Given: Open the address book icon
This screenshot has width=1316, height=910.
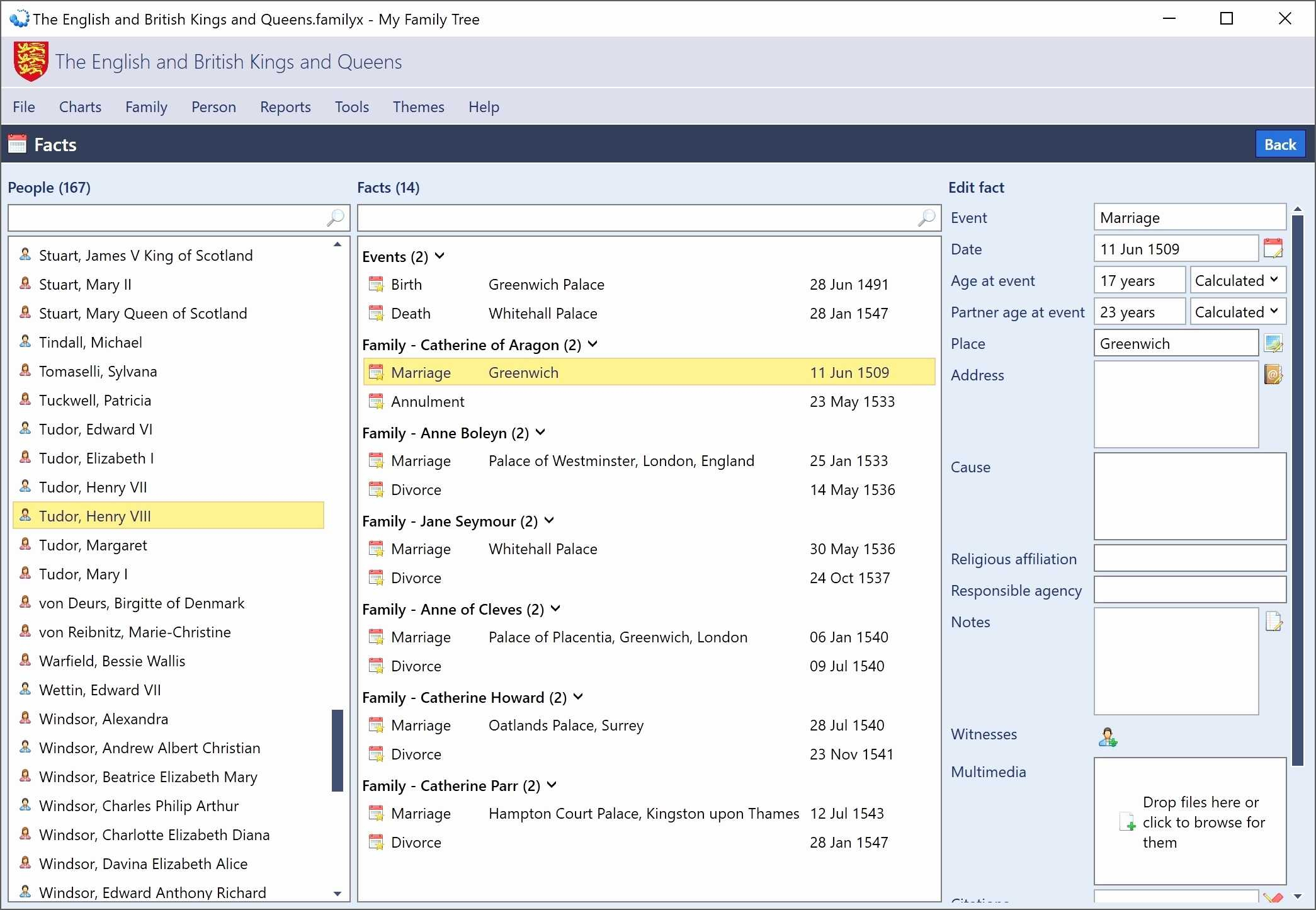Looking at the screenshot, I should point(1273,375).
